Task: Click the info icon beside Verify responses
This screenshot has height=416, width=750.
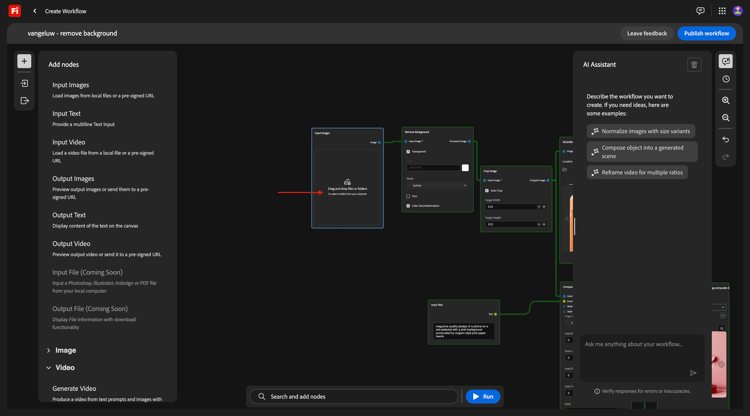Action: 597,391
